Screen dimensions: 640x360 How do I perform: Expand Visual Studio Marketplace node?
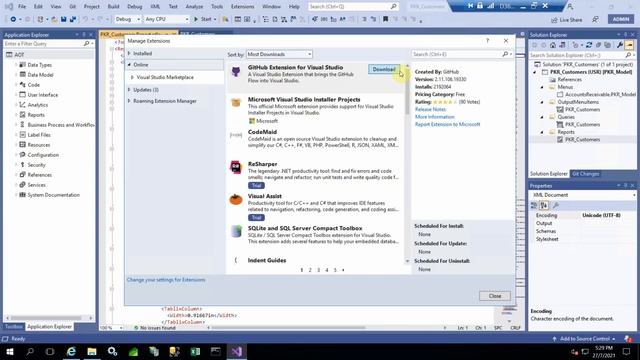coord(132,77)
